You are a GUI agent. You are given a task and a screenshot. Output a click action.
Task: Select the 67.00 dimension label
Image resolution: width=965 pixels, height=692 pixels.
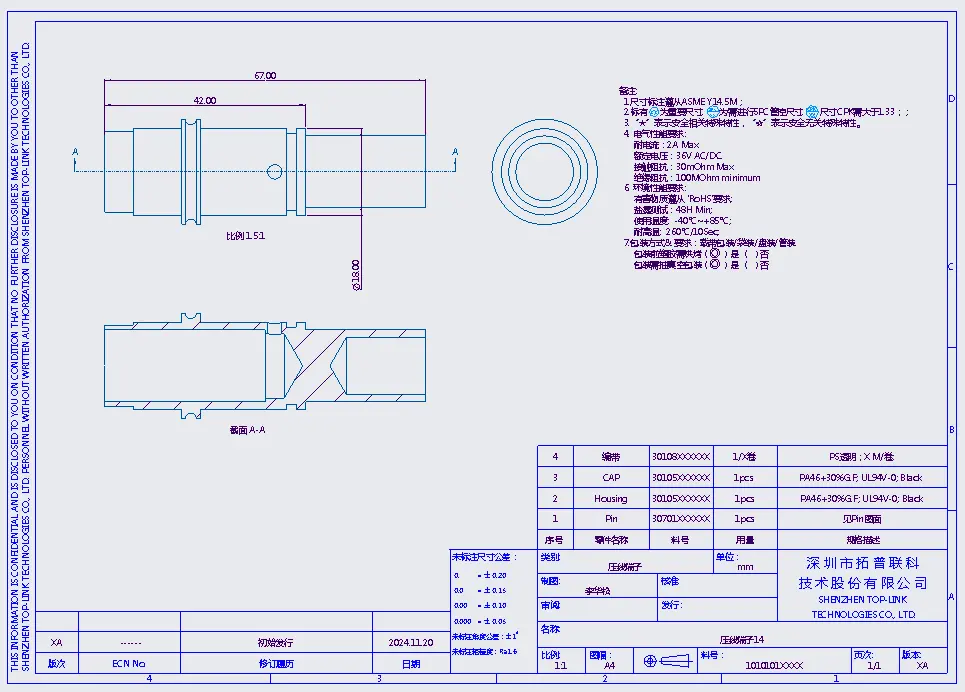coord(265,75)
